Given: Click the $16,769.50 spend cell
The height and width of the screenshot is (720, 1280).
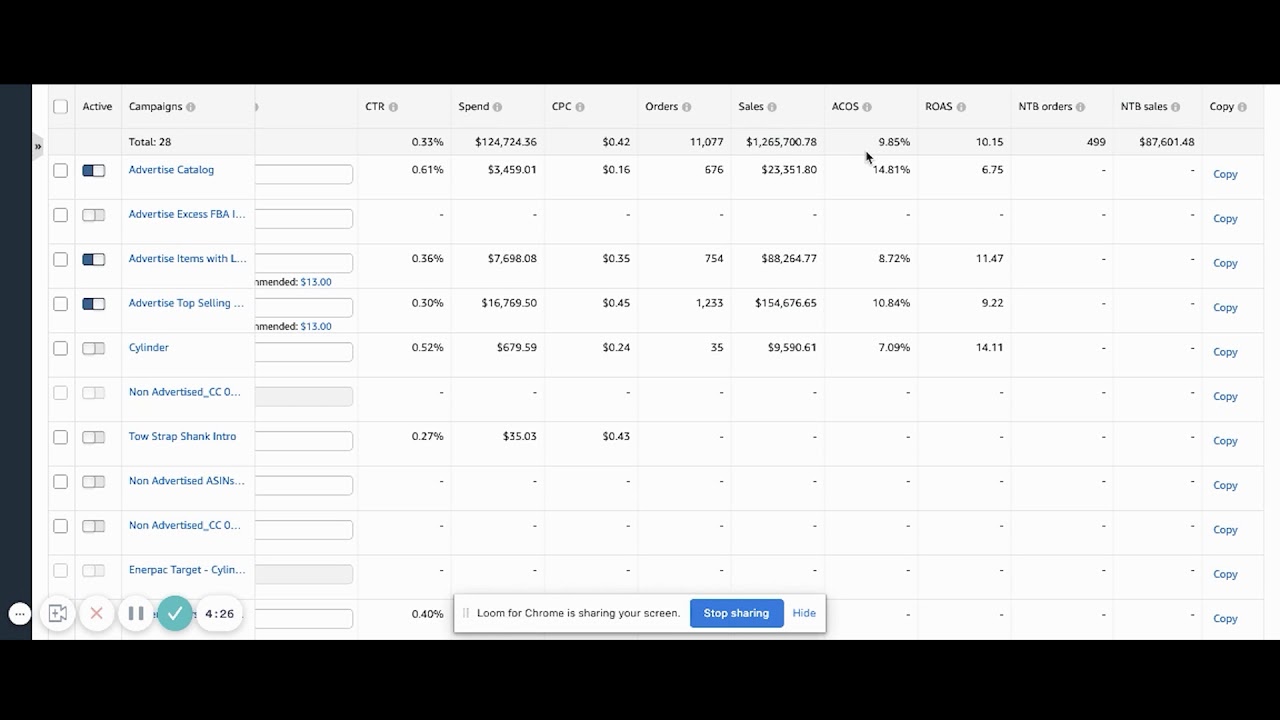Looking at the screenshot, I should (x=509, y=303).
